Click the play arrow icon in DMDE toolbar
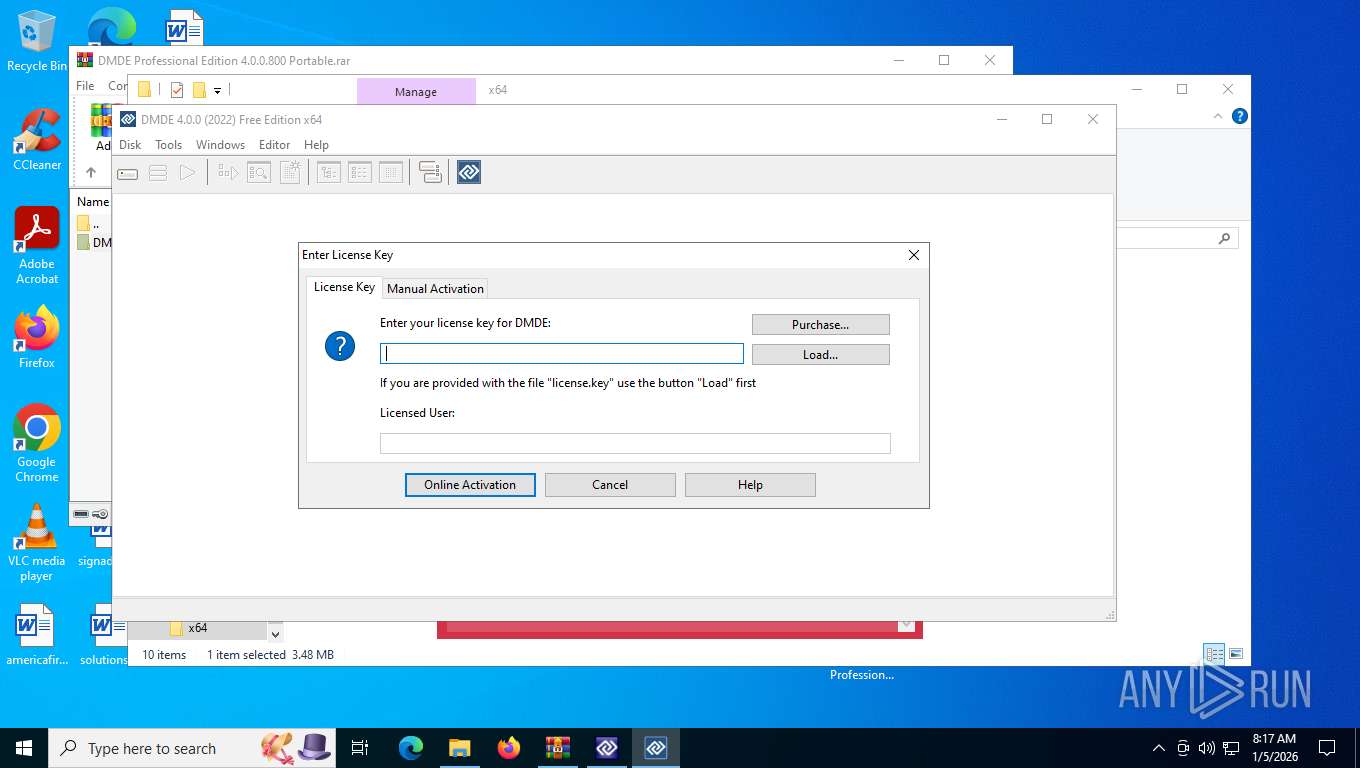The image size is (1360, 768). [x=187, y=173]
